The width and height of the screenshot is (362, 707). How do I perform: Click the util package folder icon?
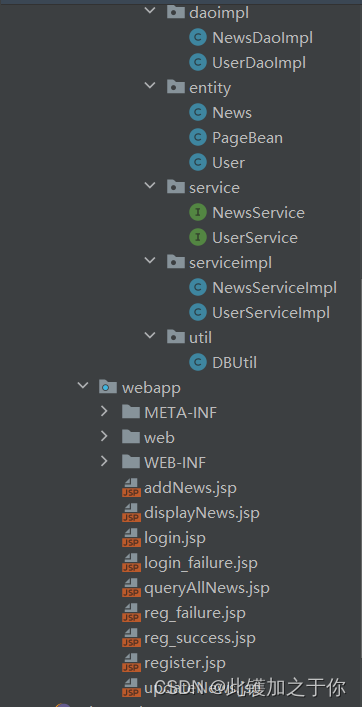[175, 336]
